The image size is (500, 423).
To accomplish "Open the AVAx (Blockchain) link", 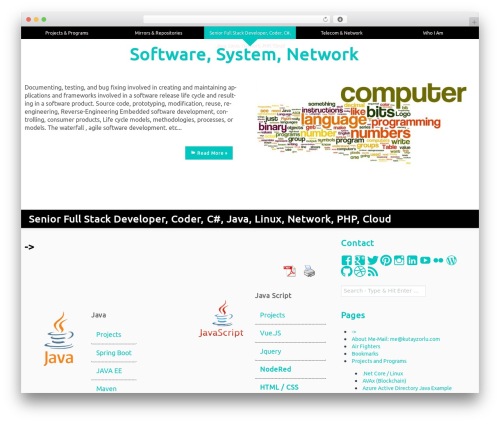I will point(384,381).
